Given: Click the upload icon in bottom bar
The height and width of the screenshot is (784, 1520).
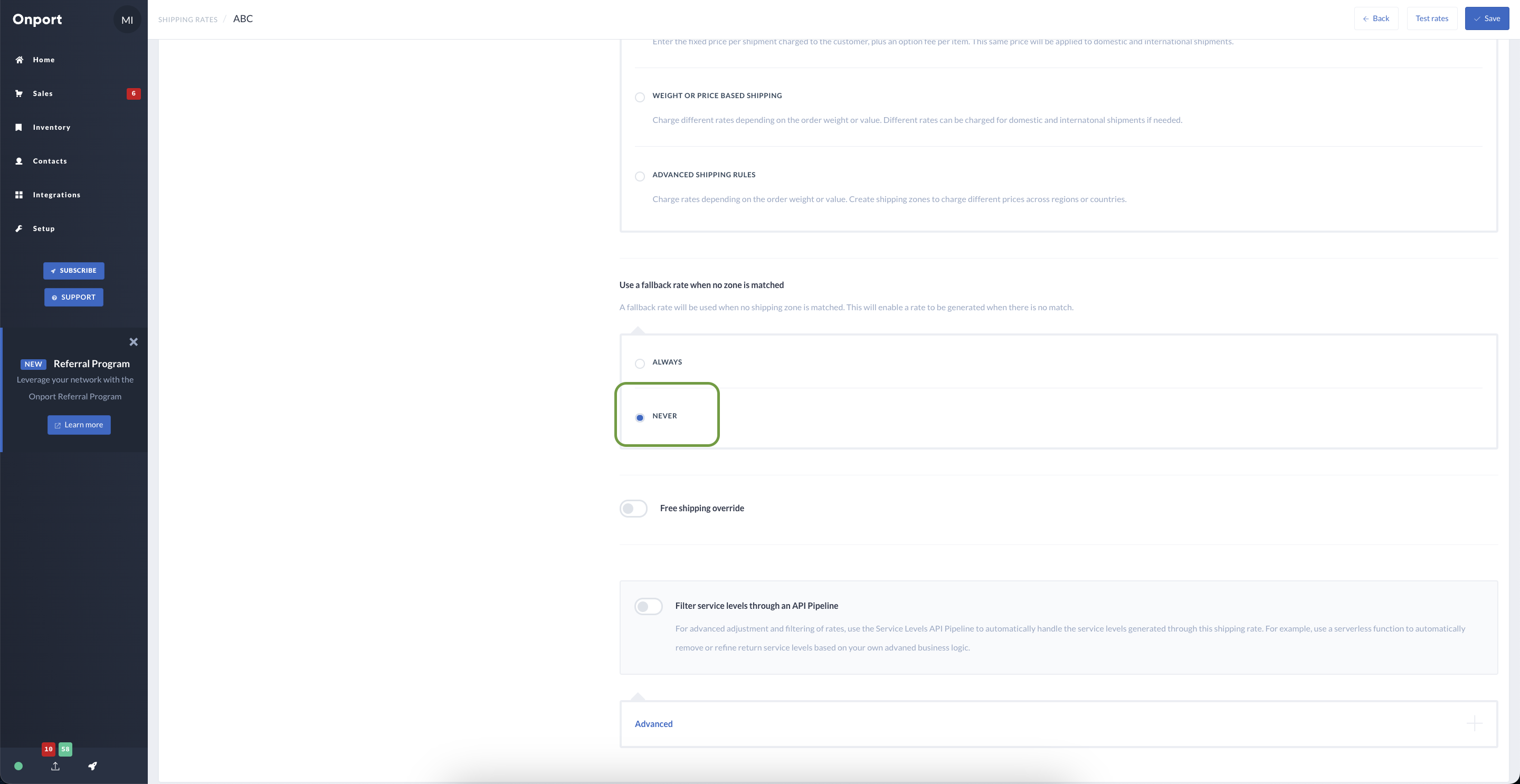Looking at the screenshot, I should click(x=55, y=766).
